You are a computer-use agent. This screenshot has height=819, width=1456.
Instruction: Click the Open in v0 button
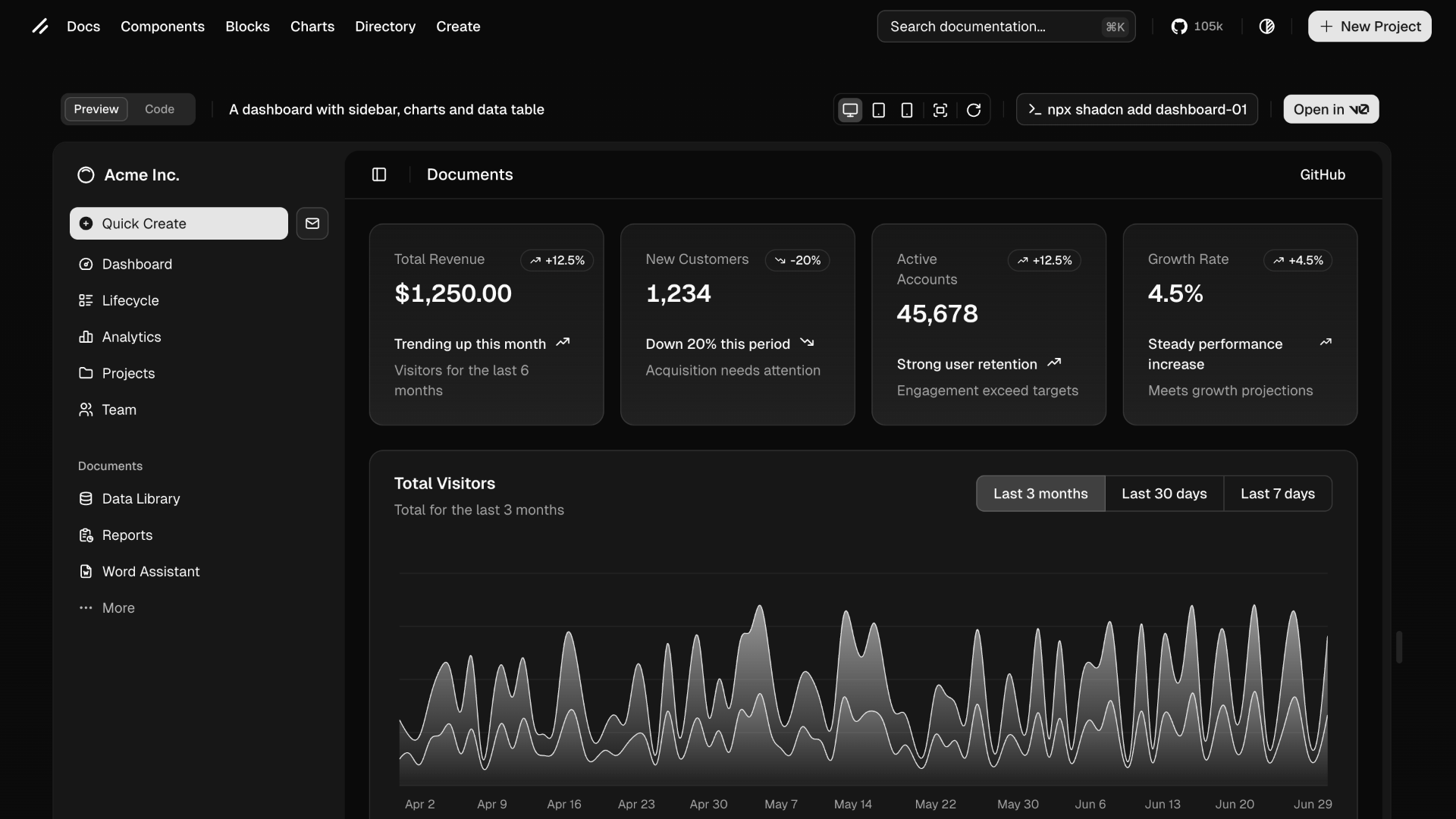(1330, 109)
